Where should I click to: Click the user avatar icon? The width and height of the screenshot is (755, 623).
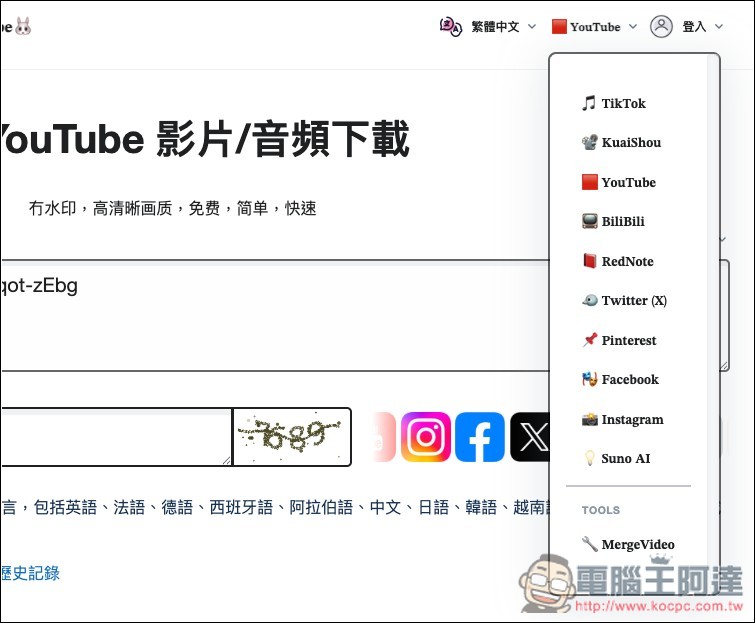[661, 26]
